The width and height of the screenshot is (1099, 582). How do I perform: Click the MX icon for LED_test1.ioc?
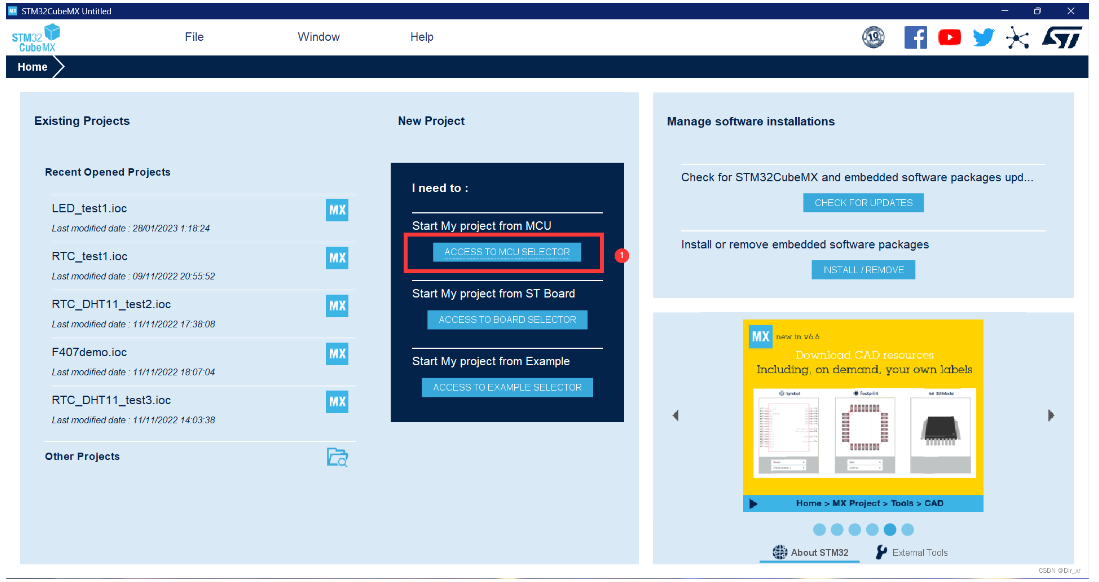click(x=337, y=210)
